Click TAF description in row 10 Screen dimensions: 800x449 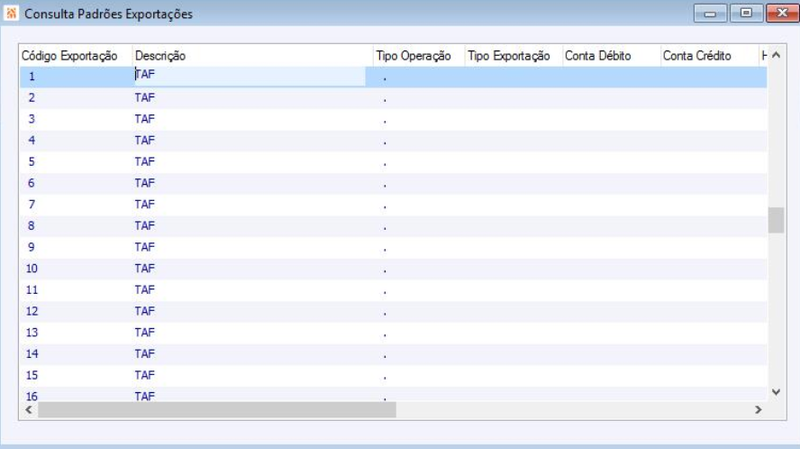click(x=145, y=268)
